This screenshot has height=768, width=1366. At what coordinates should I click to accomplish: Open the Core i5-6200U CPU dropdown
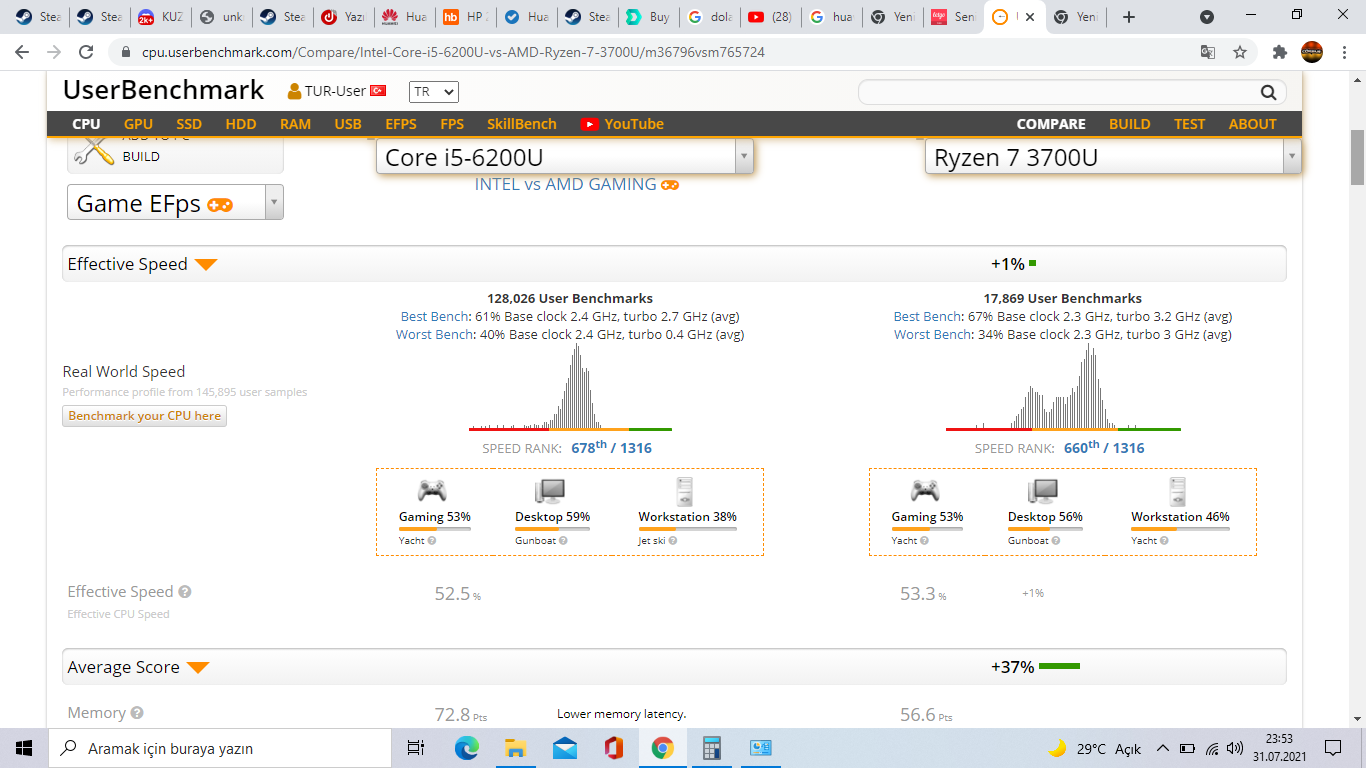[565, 156]
